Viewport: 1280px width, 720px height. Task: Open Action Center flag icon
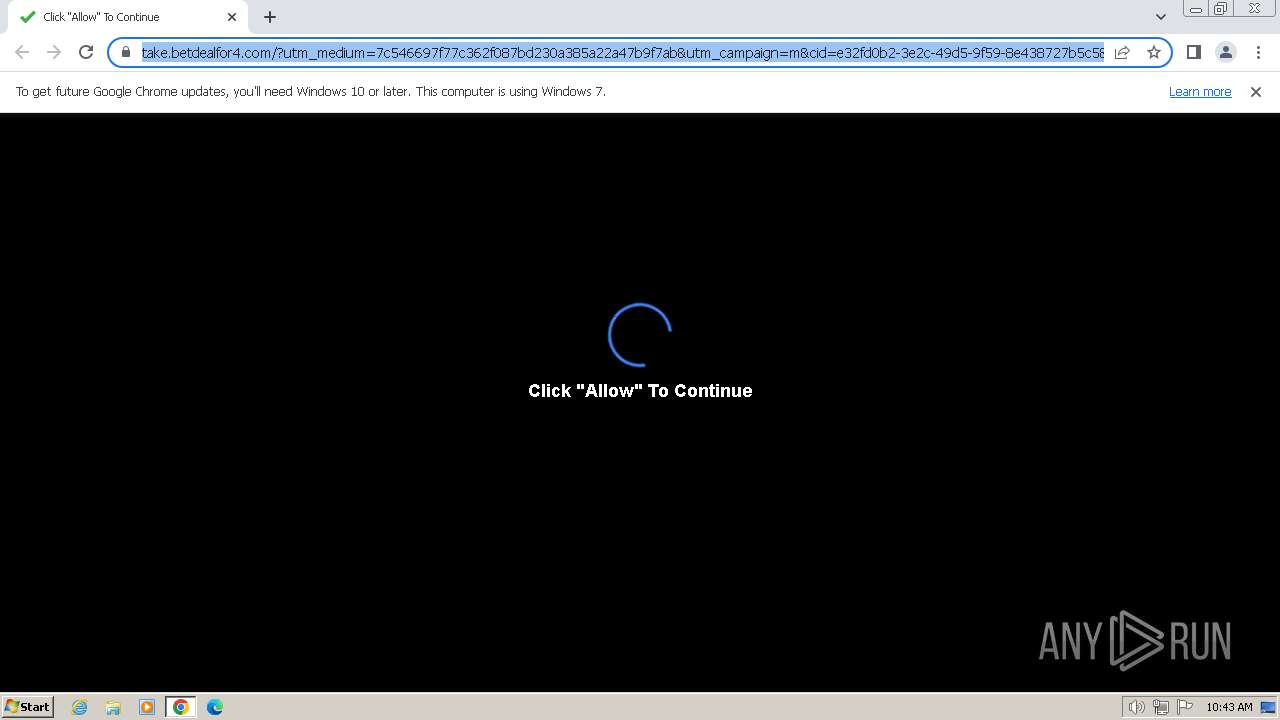[x=1185, y=707]
